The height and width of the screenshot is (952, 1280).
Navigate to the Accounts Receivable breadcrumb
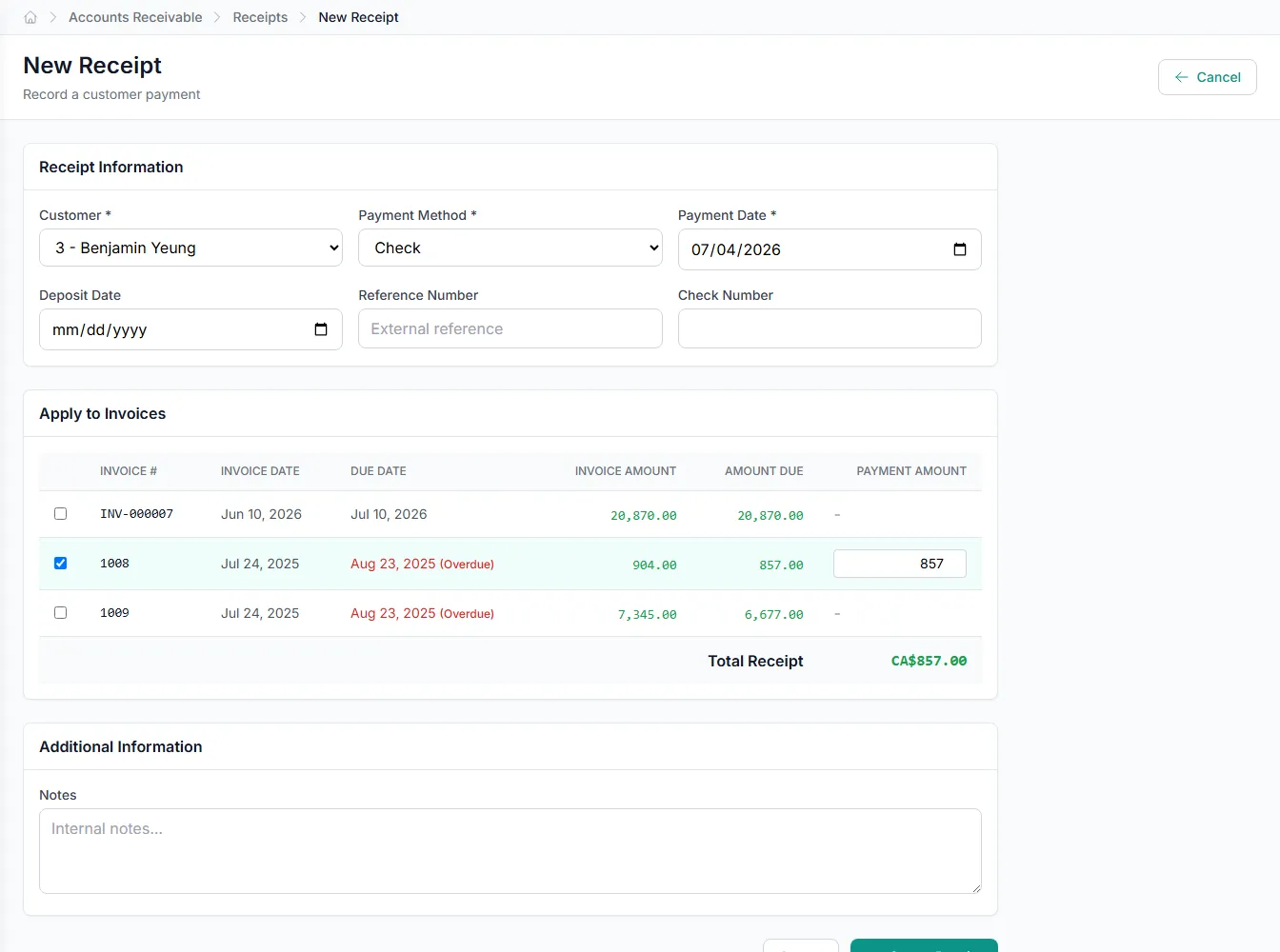click(x=135, y=17)
